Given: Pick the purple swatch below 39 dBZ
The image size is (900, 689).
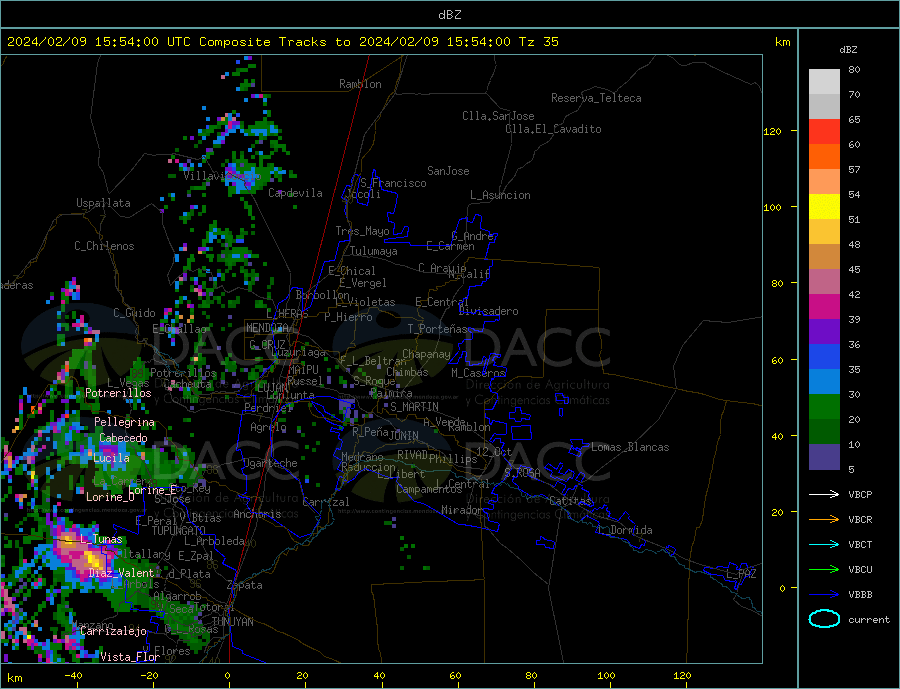Looking at the screenshot, I should (824, 332).
